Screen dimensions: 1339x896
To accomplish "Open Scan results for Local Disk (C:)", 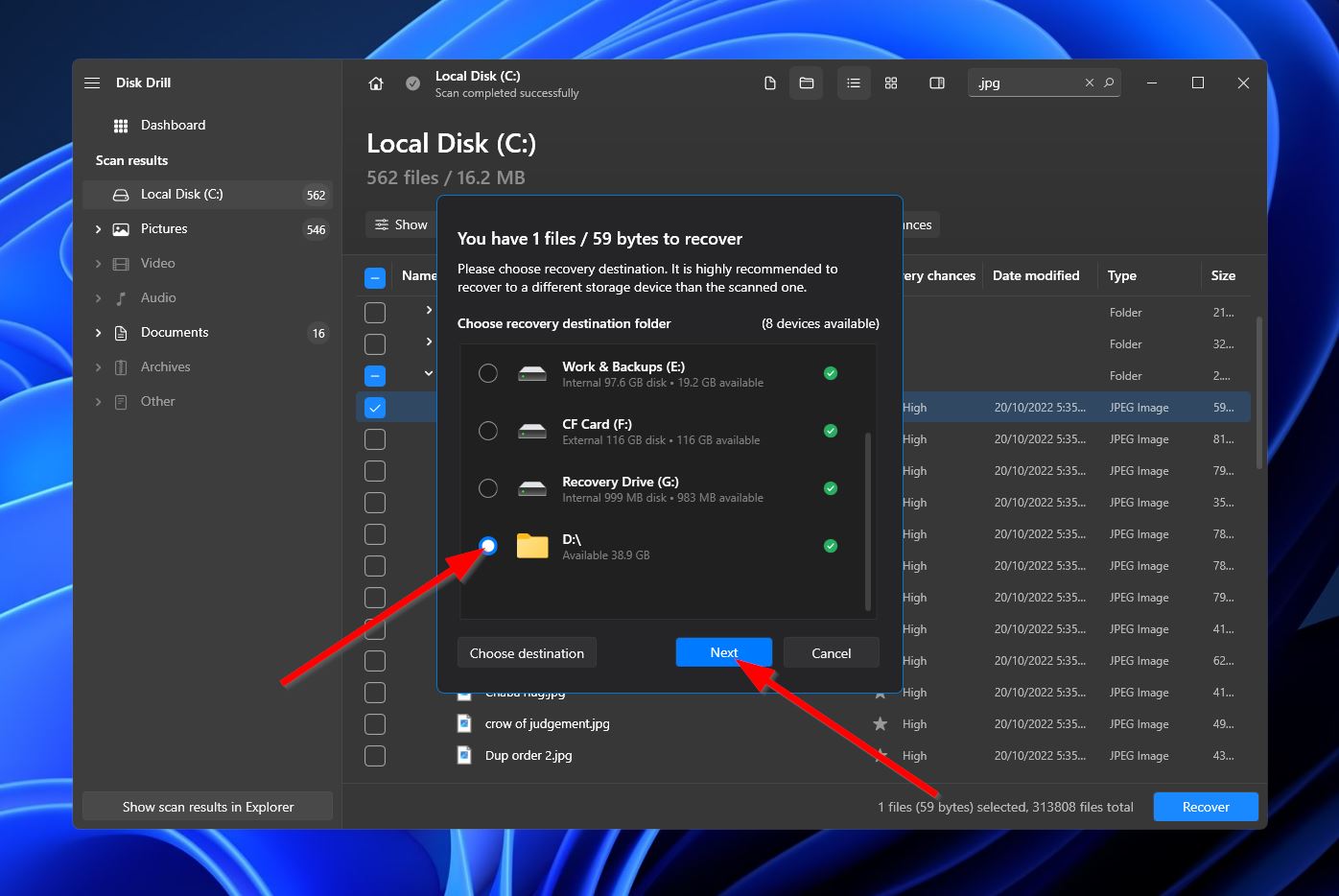I will (x=182, y=194).
